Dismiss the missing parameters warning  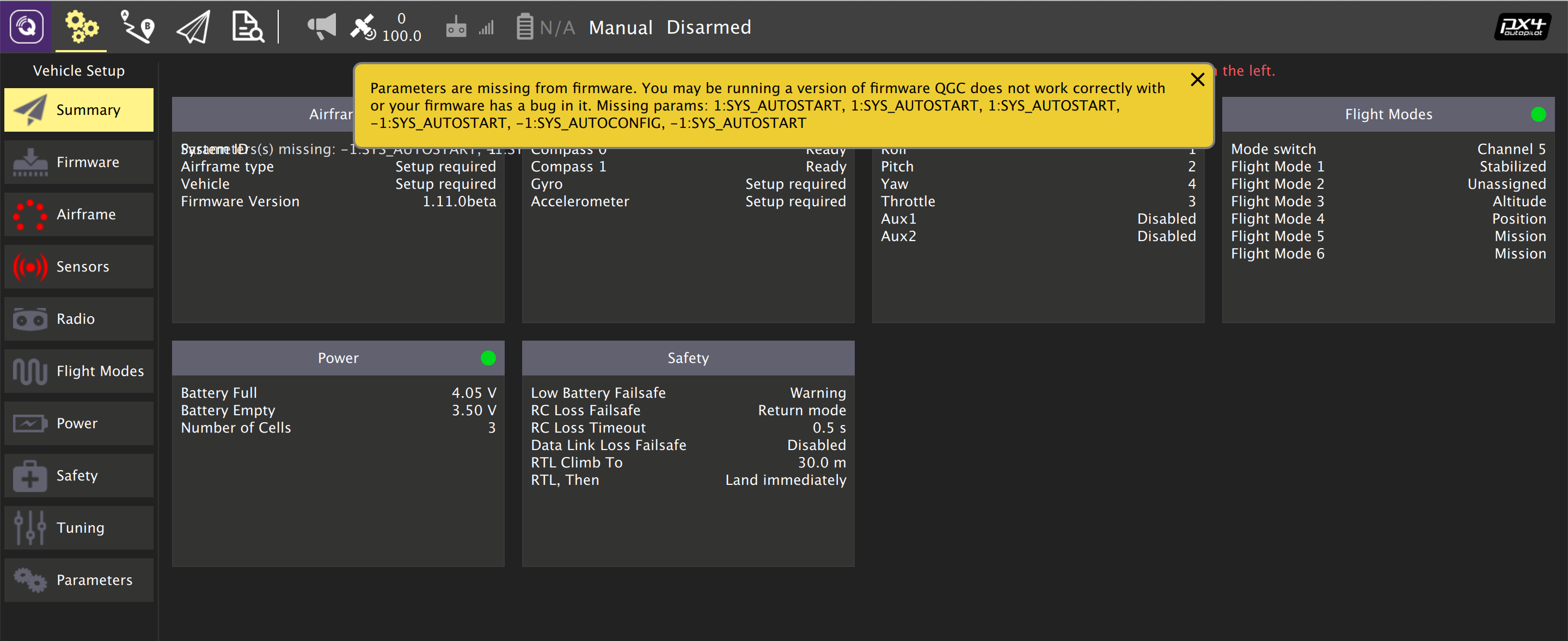[x=1197, y=79]
